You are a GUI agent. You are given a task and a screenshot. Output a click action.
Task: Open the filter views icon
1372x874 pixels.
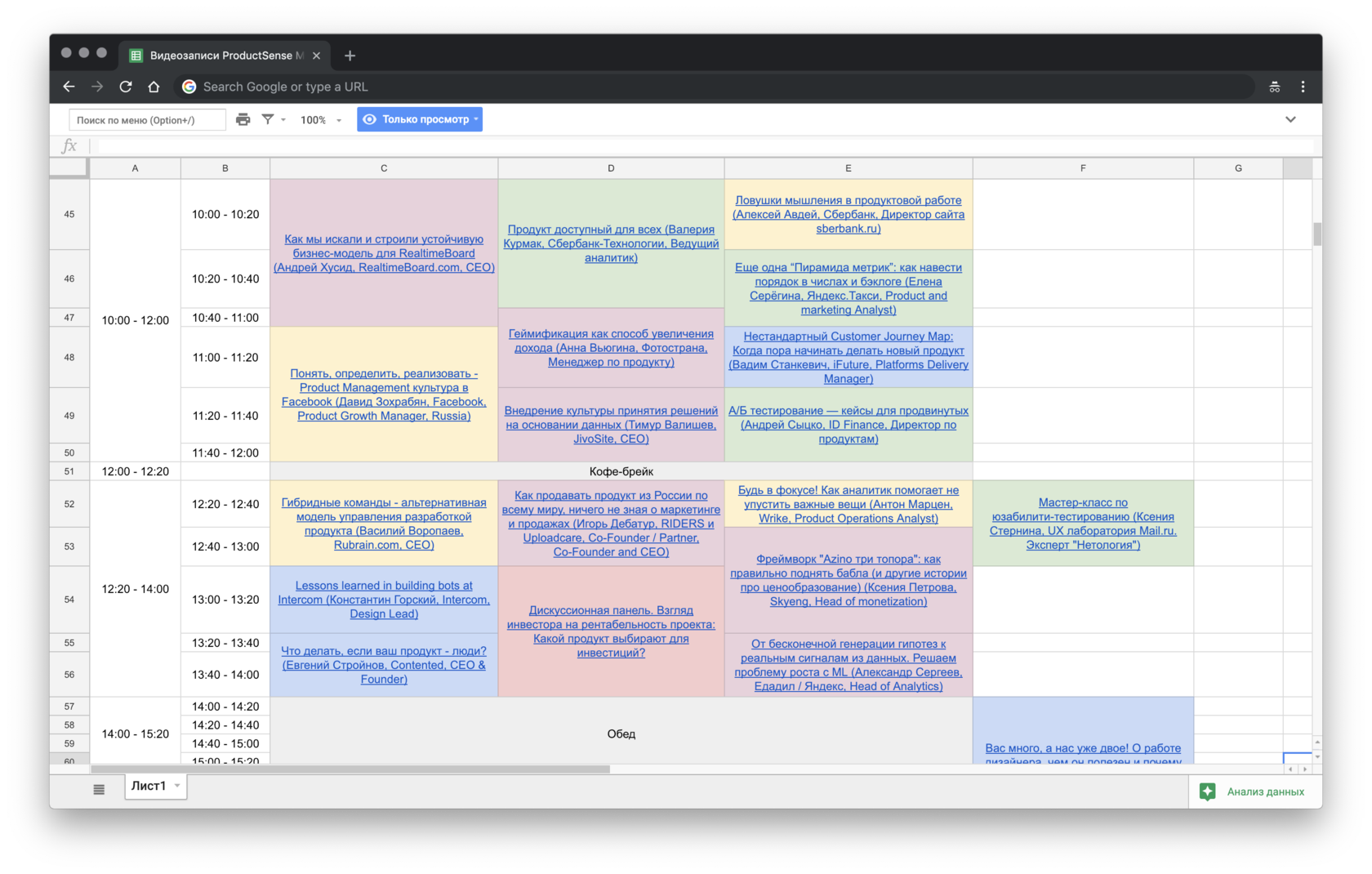click(x=267, y=119)
